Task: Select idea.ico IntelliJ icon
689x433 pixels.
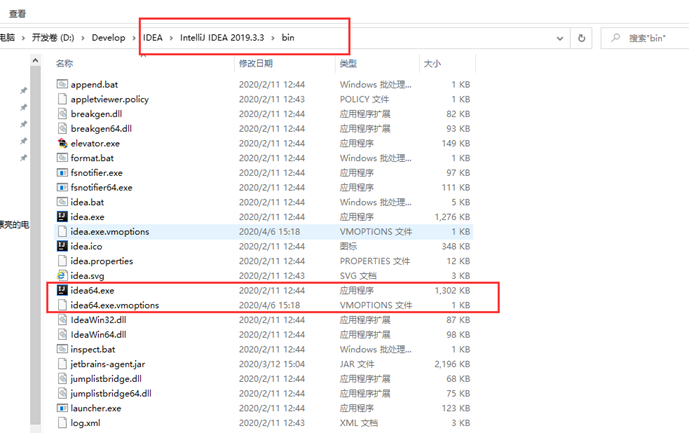Action: pyautogui.click(x=62, y=246)
